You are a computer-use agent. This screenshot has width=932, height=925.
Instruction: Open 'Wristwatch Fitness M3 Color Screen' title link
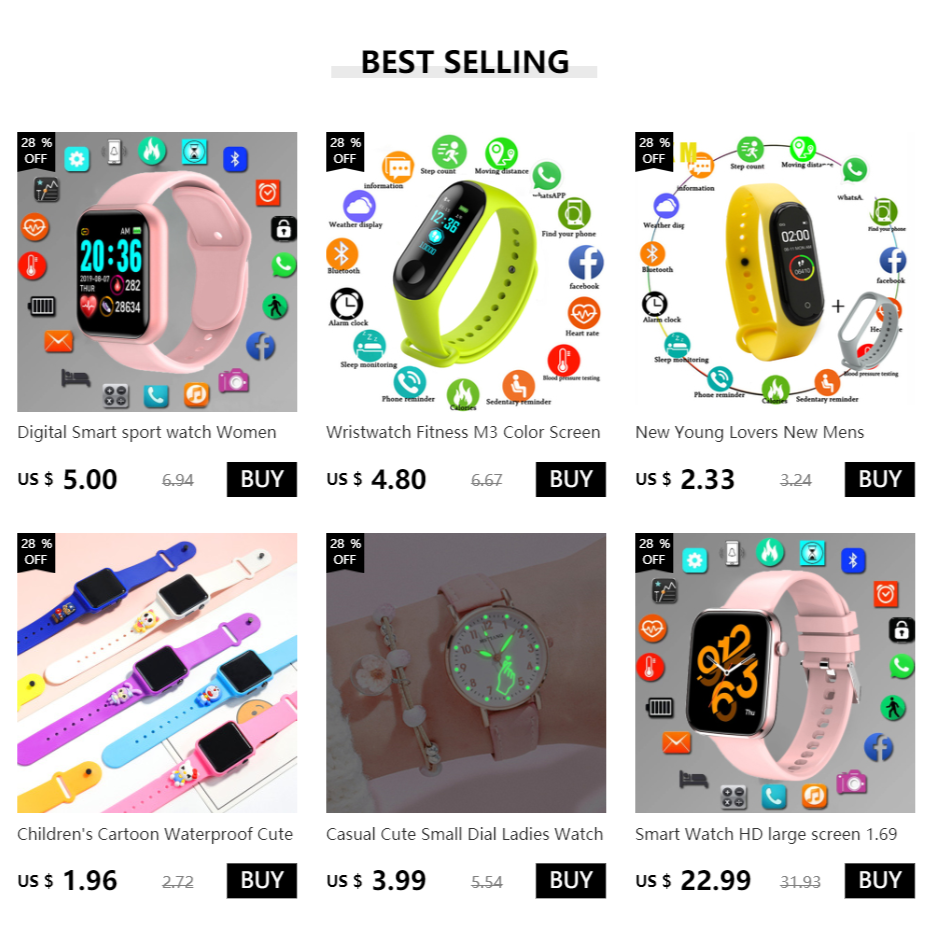point(463,432)
